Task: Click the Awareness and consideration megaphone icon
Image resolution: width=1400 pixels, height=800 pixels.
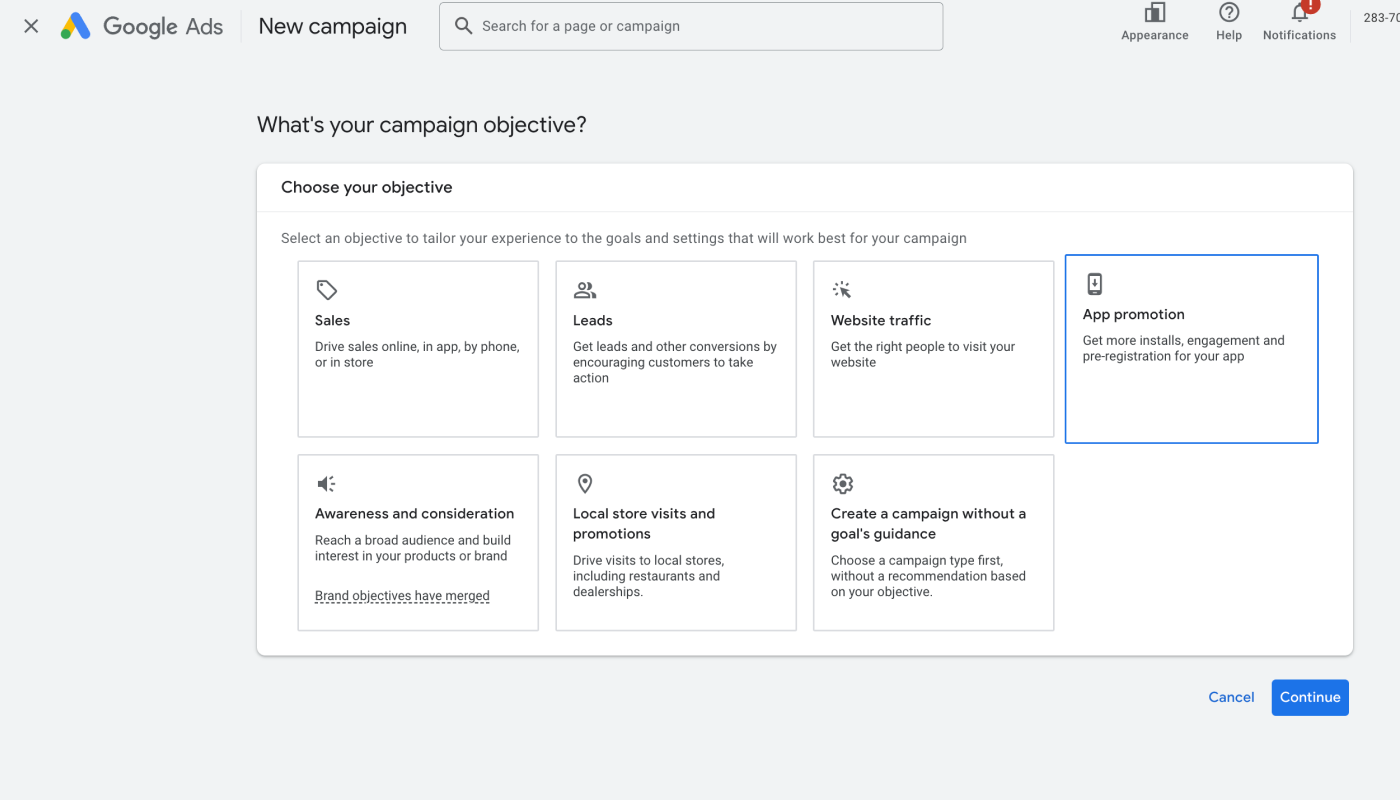Action: coord(326,484)
